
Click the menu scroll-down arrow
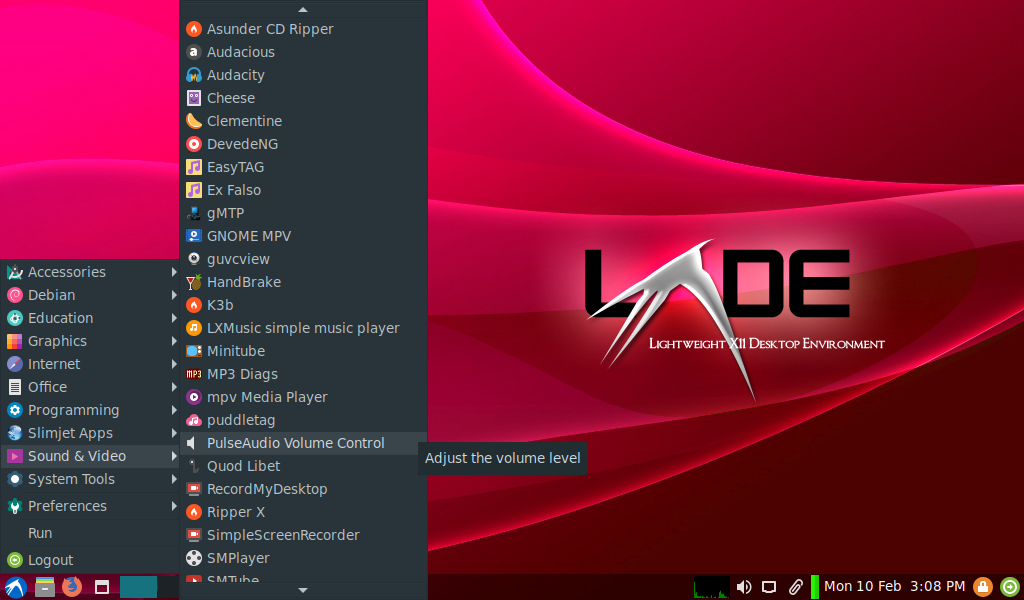303,590
